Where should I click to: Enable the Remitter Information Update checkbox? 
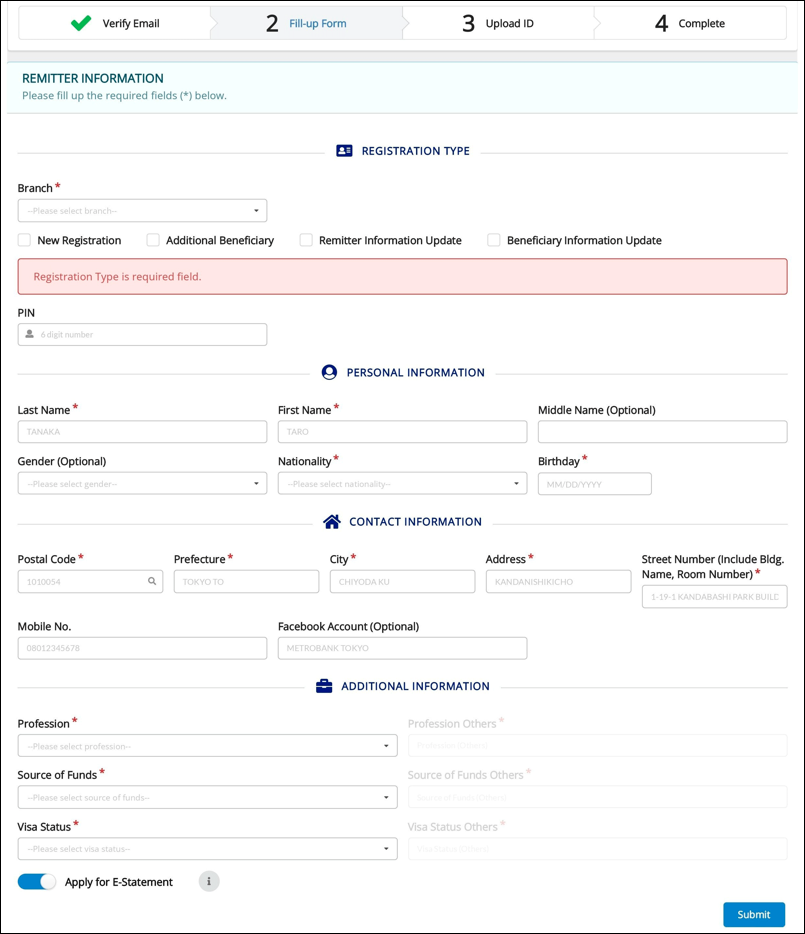(x=306, y=240)
